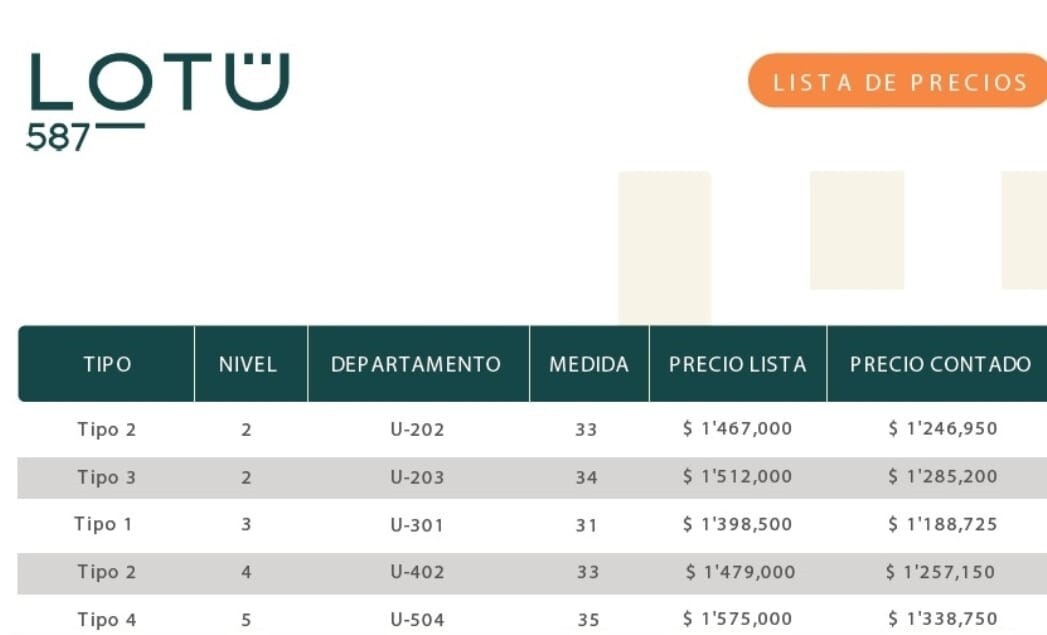Image resolution: width=1047 pixels, height=635 pixels.
Task: Select cash price $ 1'338,750
Action: click(942, 620)
